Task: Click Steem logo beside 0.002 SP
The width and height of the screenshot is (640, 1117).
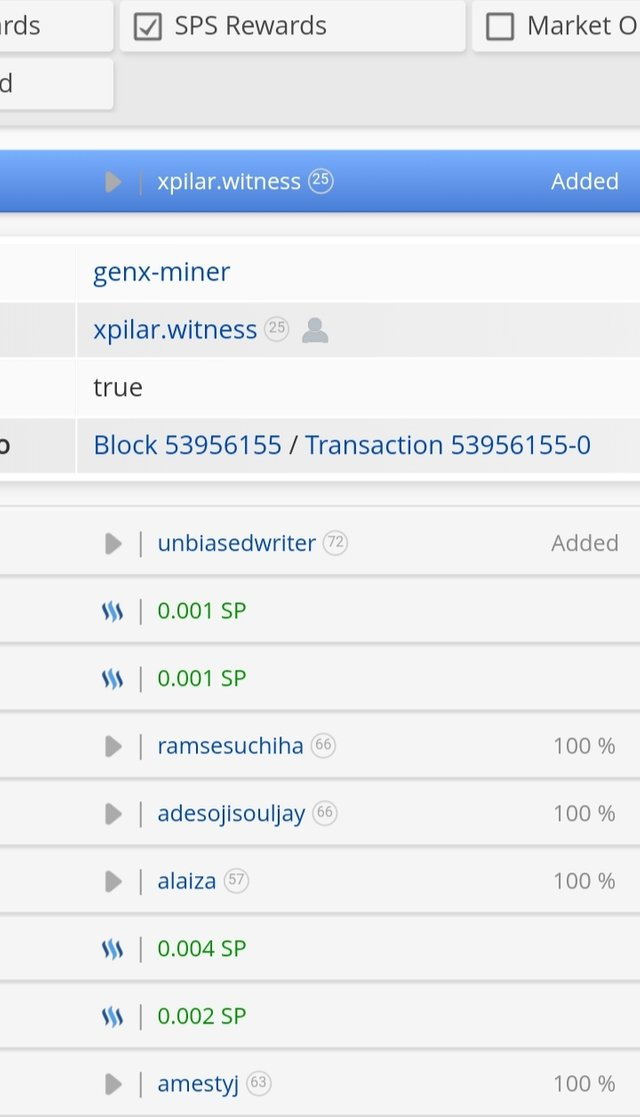Action: tap(112, 1017)
